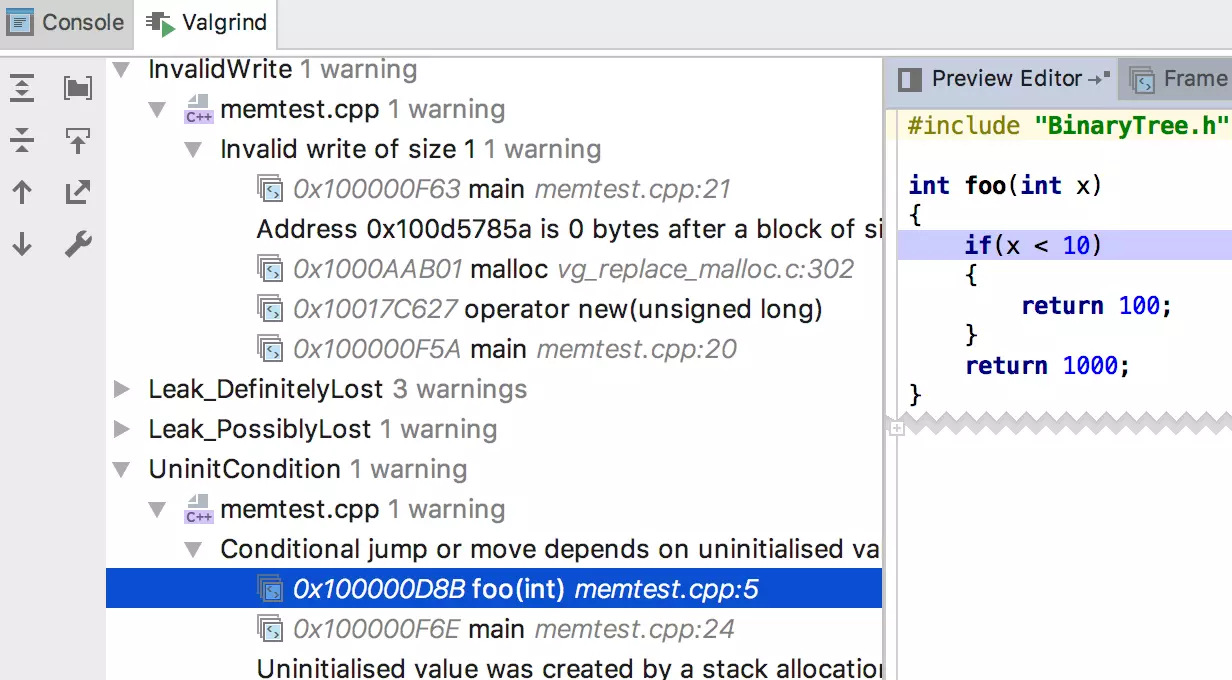Click the Collapse All icon in left toolbar
This screenshot has height=680, width=1232.
[x=22, y=140]
